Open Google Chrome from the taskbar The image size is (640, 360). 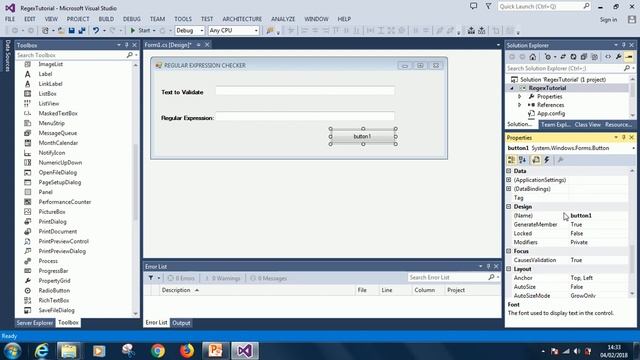[x=158, y=351]
